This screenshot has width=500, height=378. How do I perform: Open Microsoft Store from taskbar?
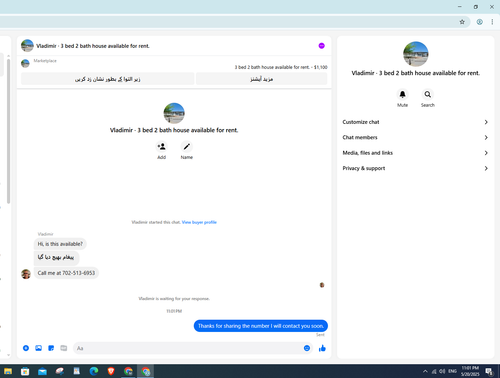tap(25, 371)
